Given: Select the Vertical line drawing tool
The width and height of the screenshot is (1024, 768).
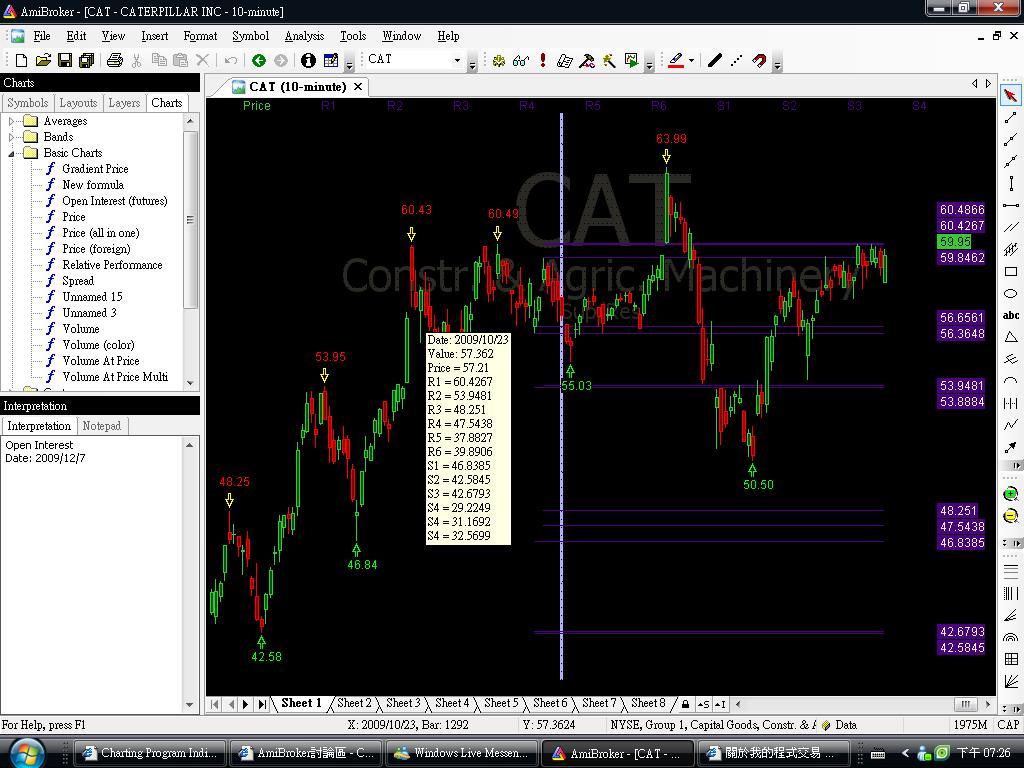Looking at the screenshot, I should click(1010, 184).
